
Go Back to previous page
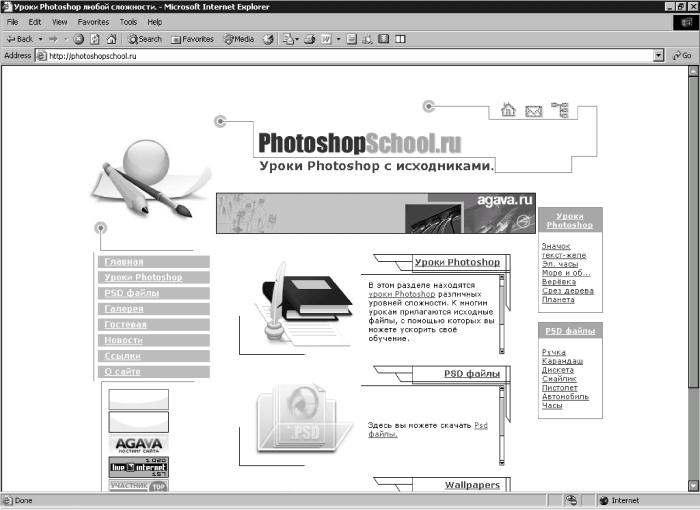[x=20, y=39]
